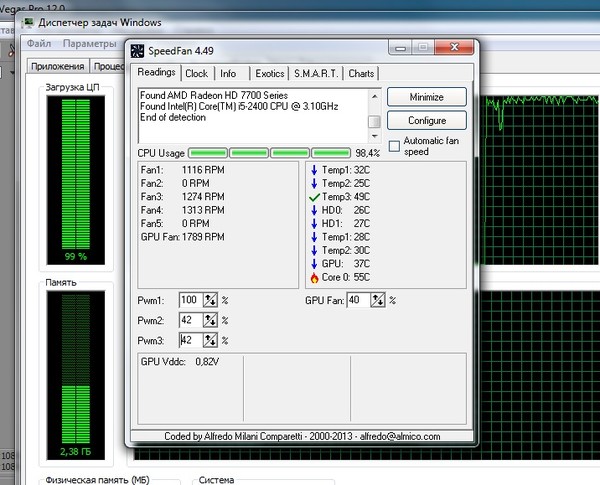Open the Файл menu in Task Manager
The height and width of the screenshot is (485, 600).
(x=39, y=44)
